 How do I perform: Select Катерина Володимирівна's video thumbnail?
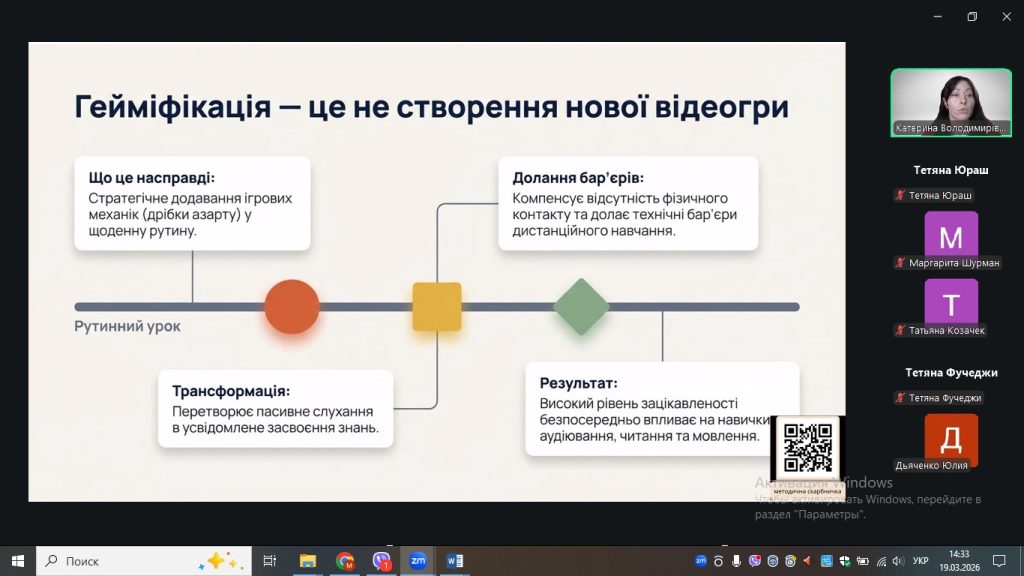tap(950, 102)
